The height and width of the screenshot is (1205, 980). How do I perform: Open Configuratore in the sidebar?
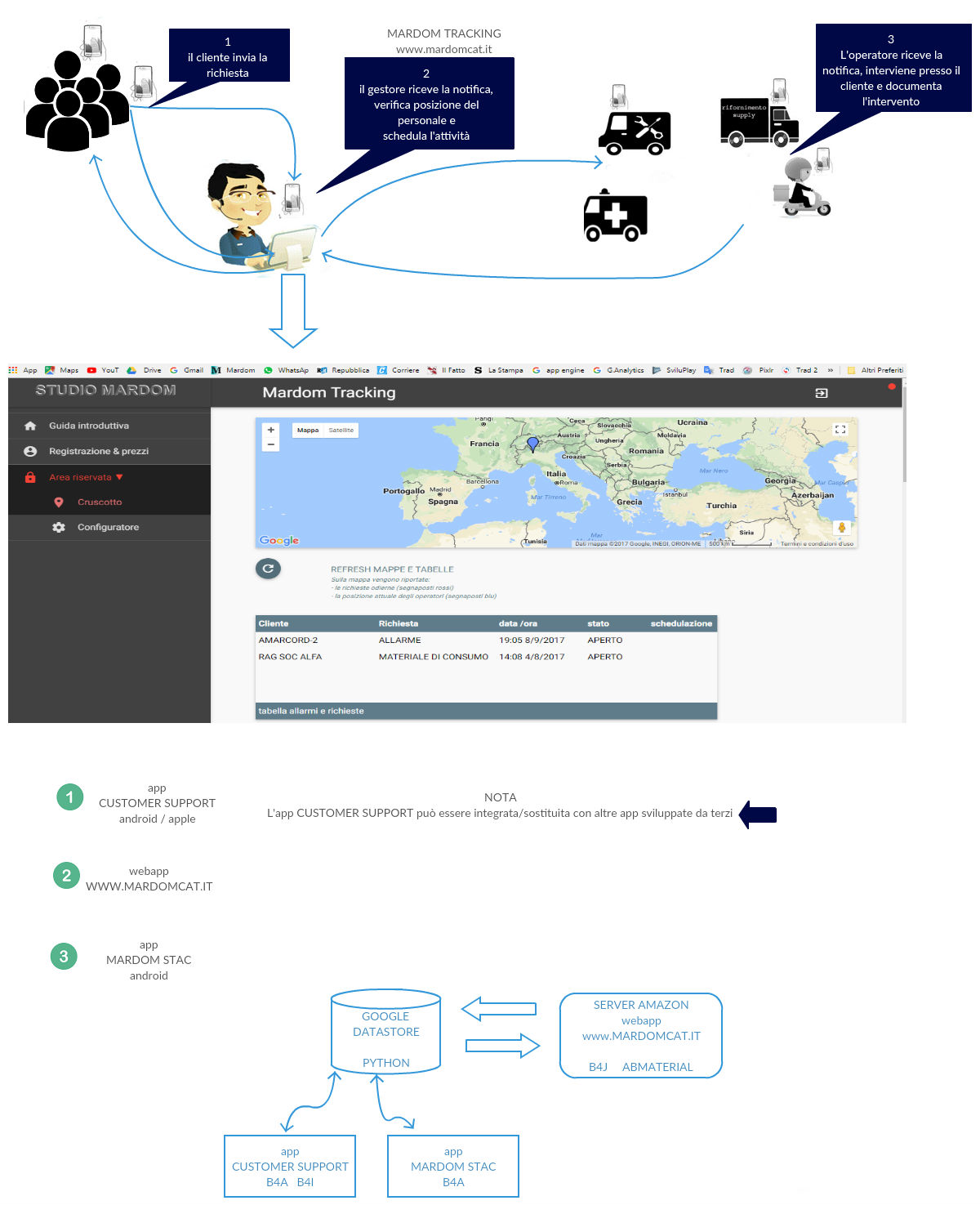109,527
